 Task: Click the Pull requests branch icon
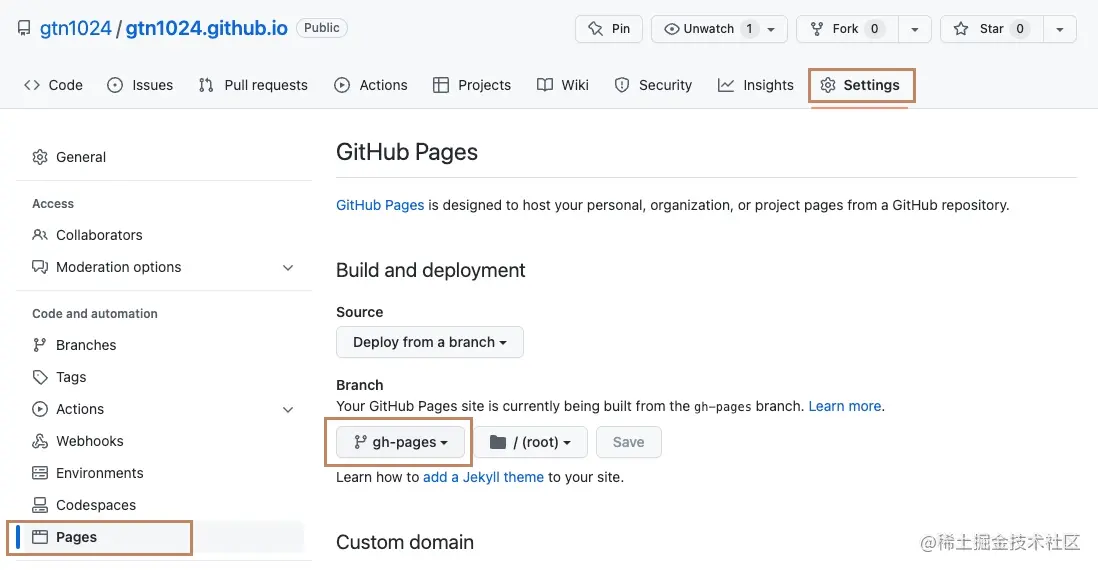pyautogui.click(x=206, y=85)
